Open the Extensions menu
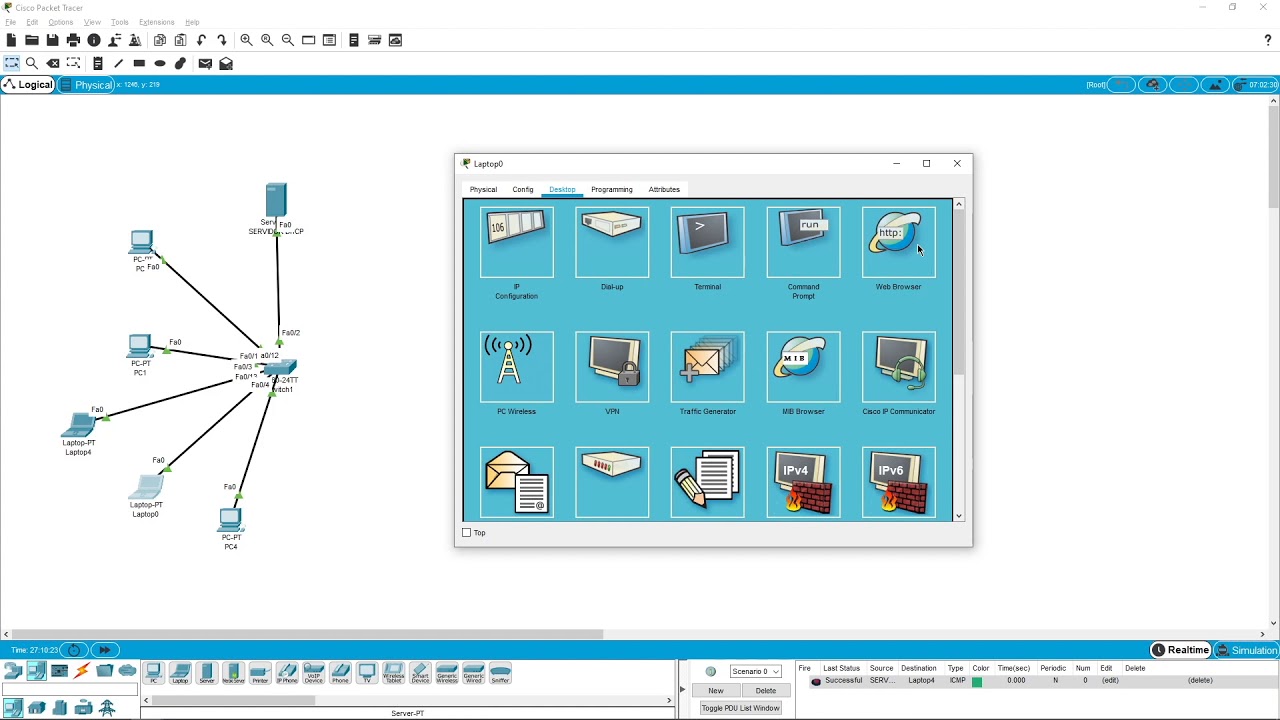 pos(156,22)
